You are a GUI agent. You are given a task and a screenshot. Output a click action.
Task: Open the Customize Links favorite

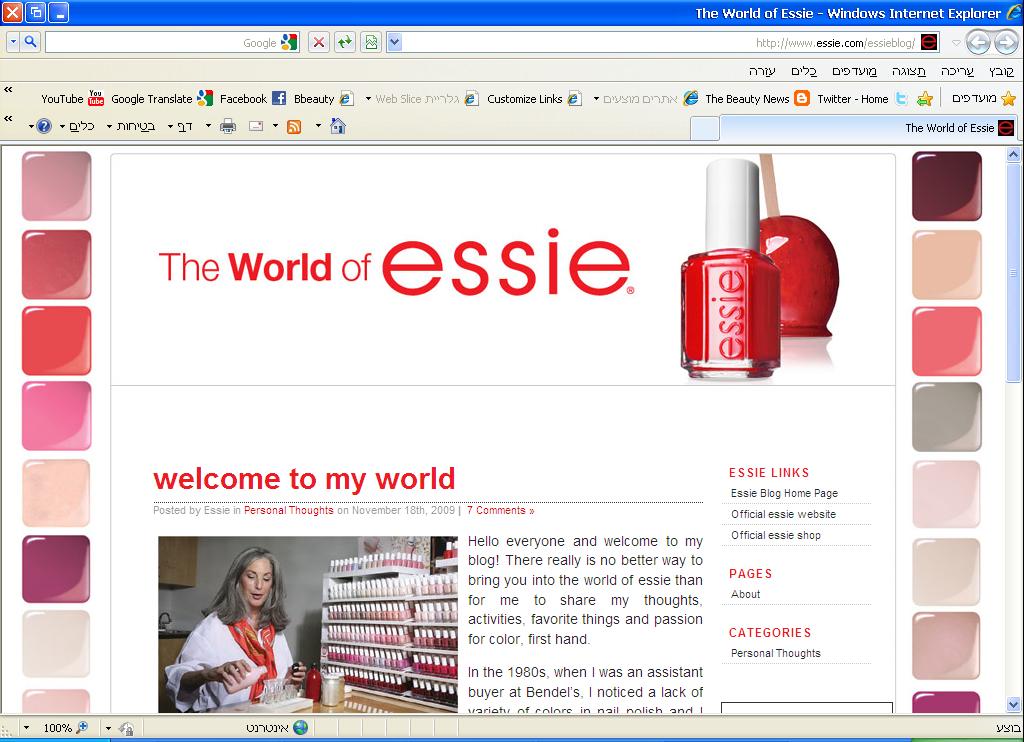pyautogui.click(x=534, y=99)
